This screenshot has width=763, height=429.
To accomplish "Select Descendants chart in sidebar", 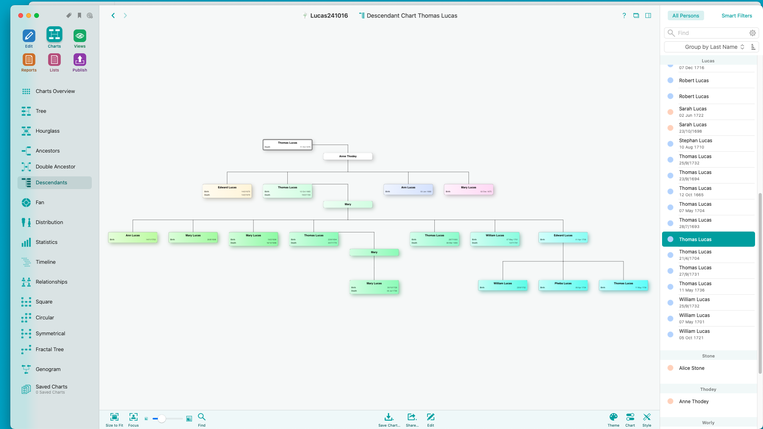I will [54, 182].
